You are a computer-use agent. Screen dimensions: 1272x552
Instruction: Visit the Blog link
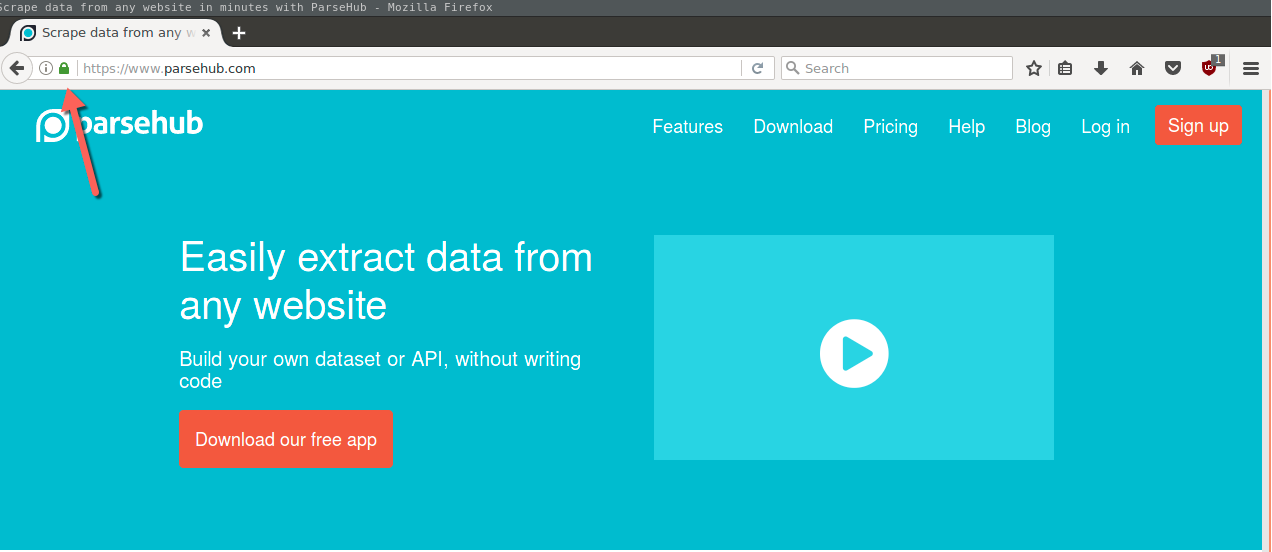pos(1033,126)
